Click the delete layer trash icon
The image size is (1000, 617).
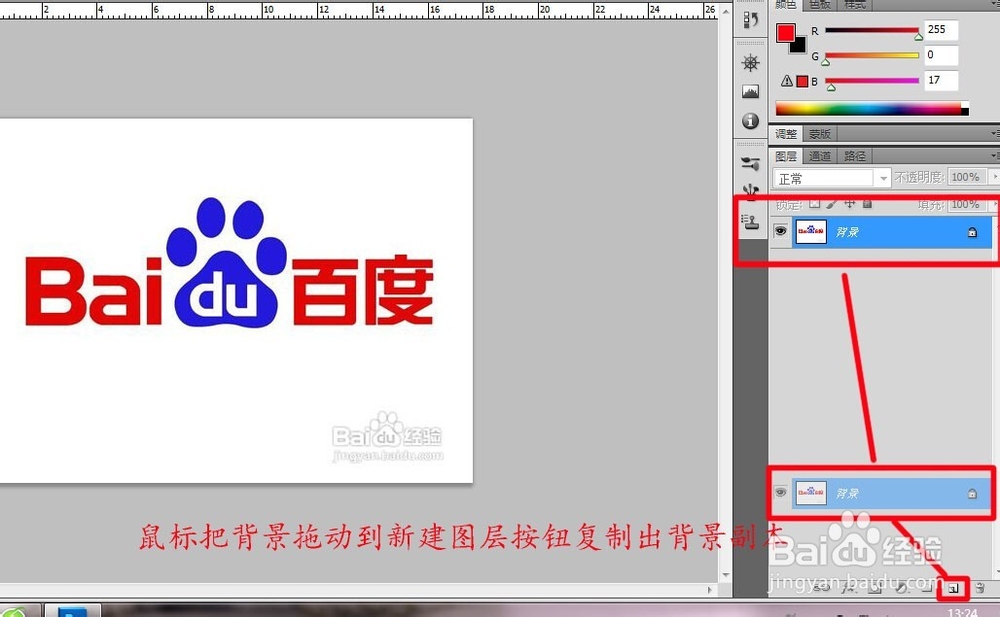point(980,588)
